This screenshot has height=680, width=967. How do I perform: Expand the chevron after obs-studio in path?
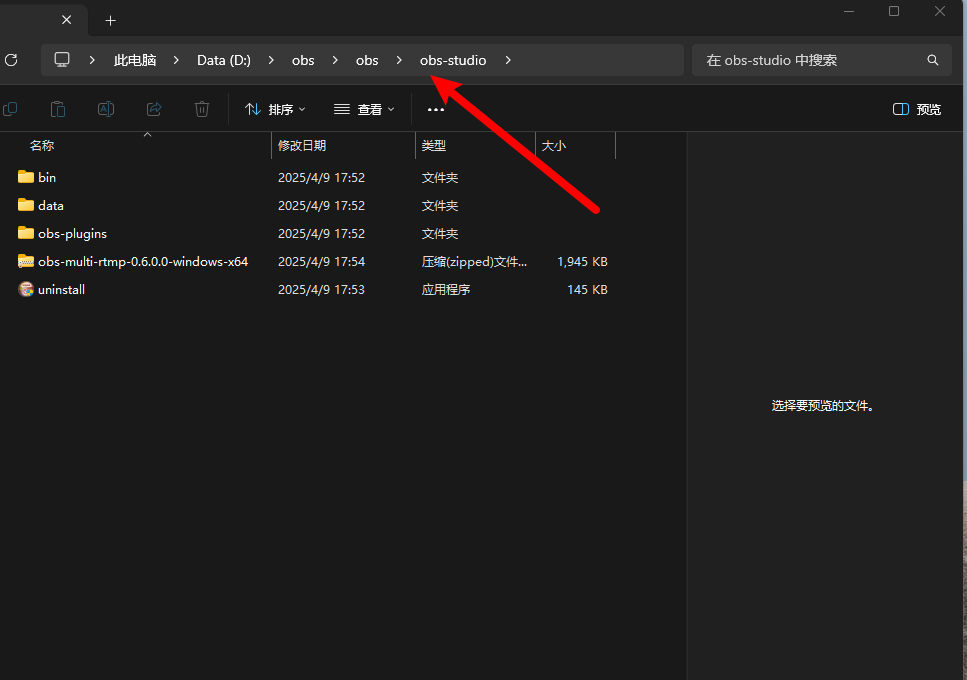508,60
